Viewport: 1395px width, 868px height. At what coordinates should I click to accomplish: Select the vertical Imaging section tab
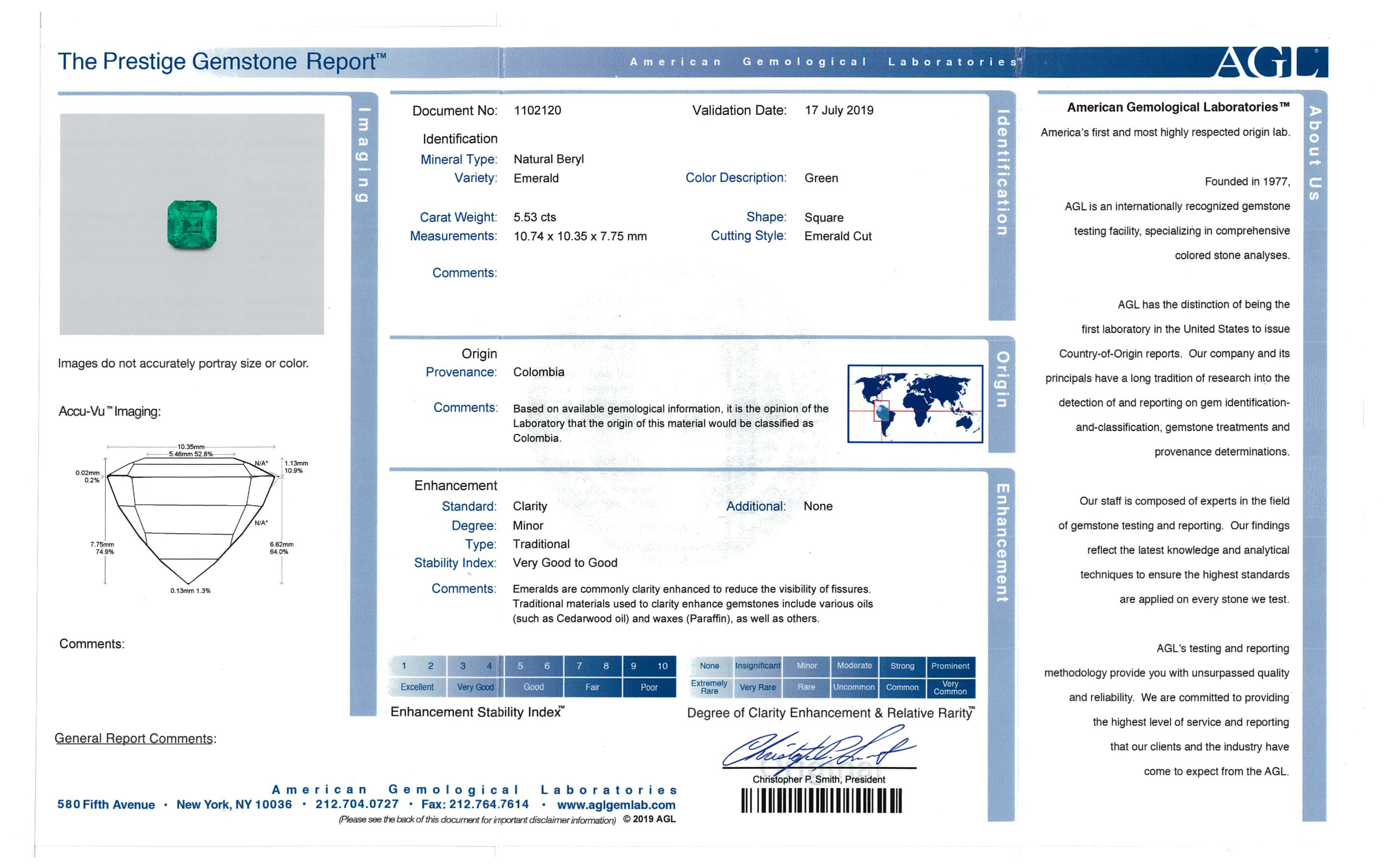[x=363, y=155]
